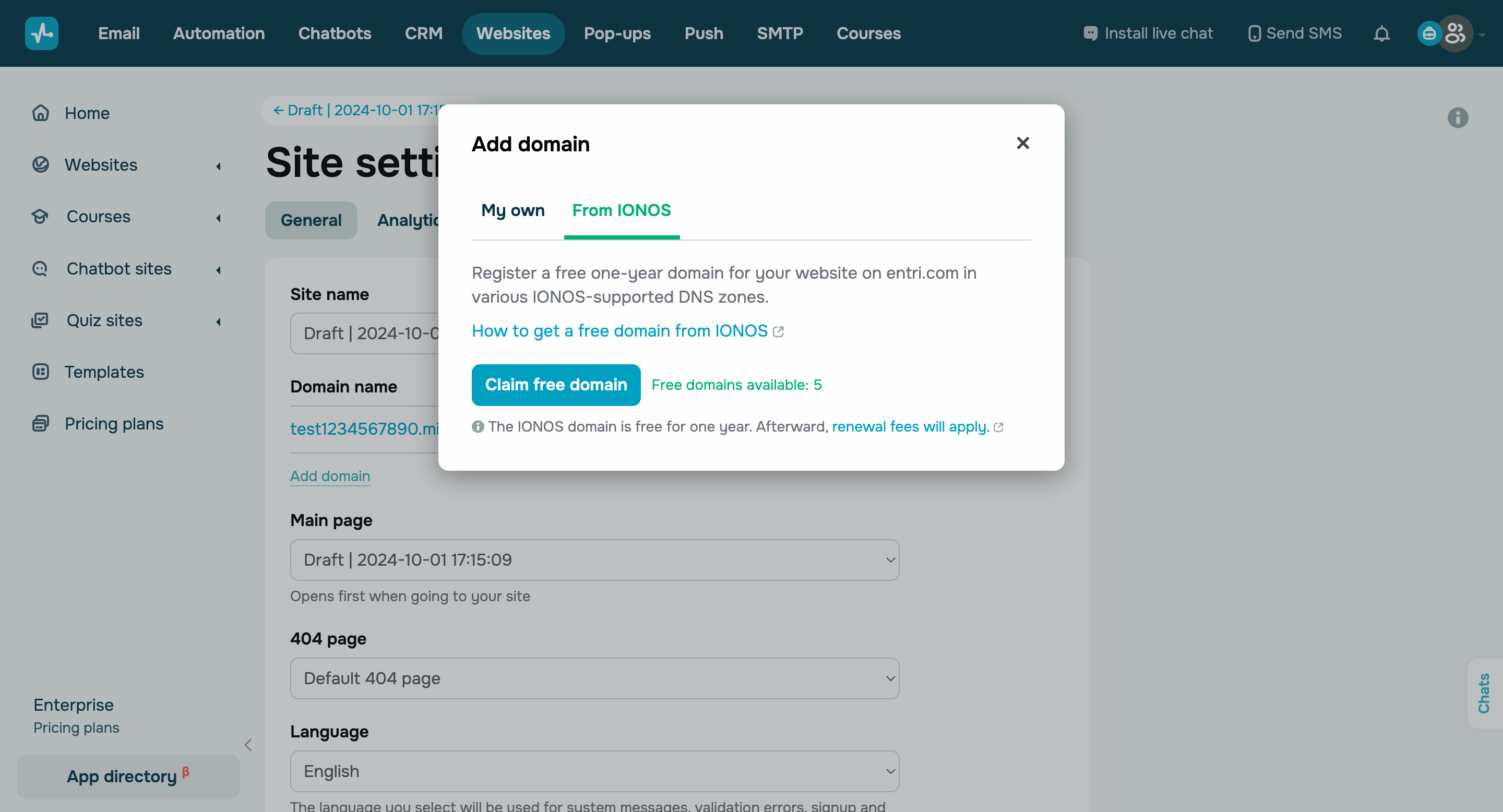
Task: Open the Templates section icon
Action: pos(40,372)
